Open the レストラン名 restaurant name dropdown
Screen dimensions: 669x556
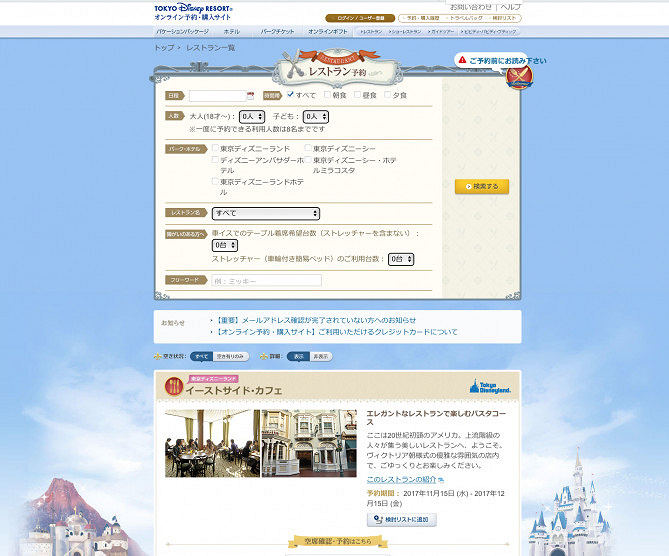tap(266, 213)
